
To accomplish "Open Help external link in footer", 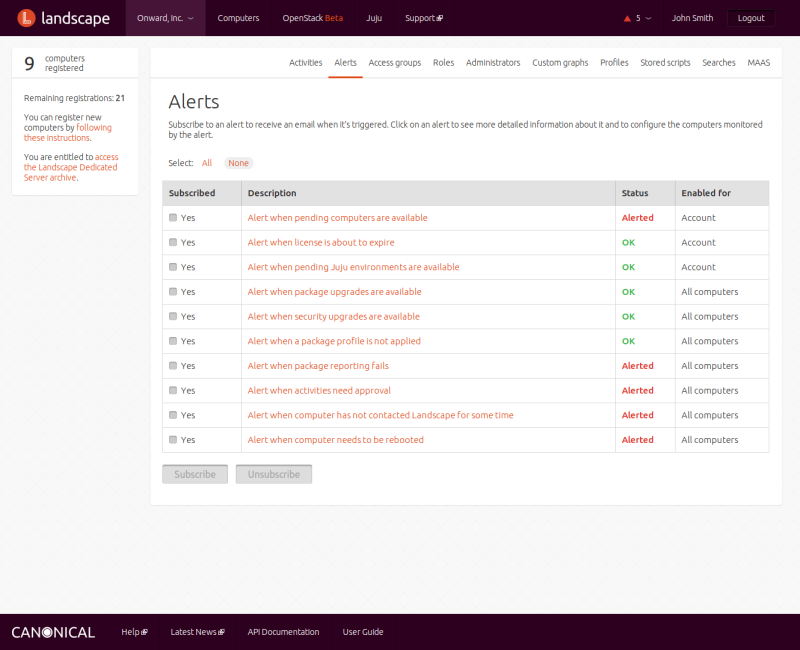I will 134,632.
